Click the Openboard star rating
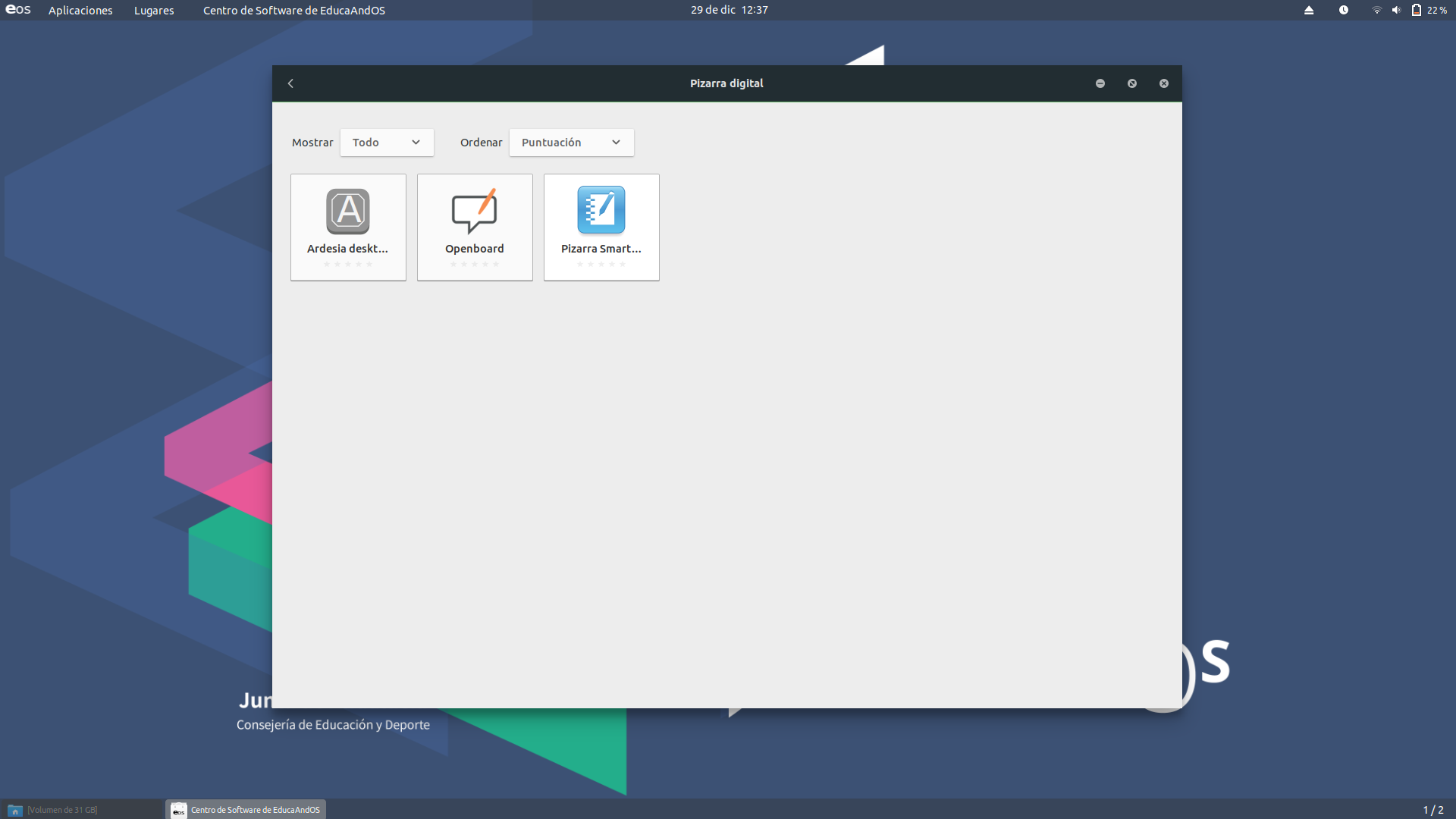This screenshot has width=1456, height=819. 475,265
